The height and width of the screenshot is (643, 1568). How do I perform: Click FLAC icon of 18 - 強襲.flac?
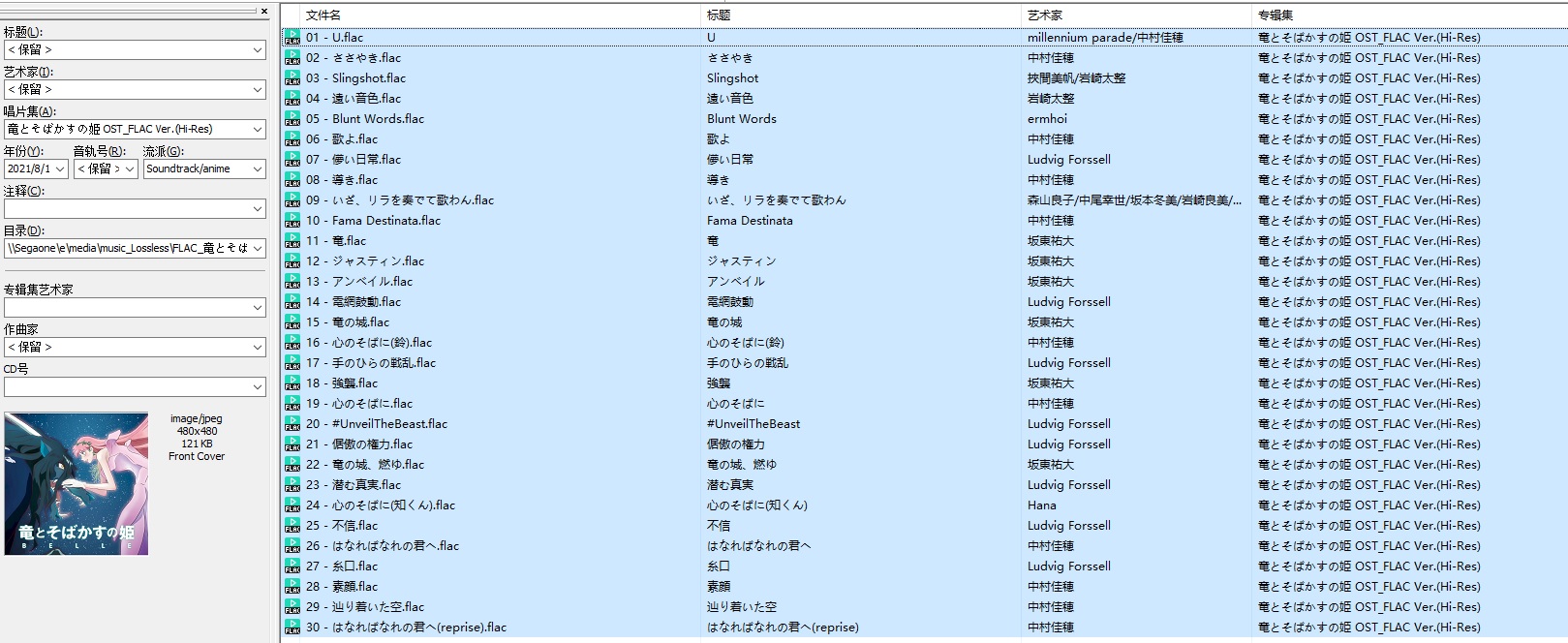click(x=292, y=383)
